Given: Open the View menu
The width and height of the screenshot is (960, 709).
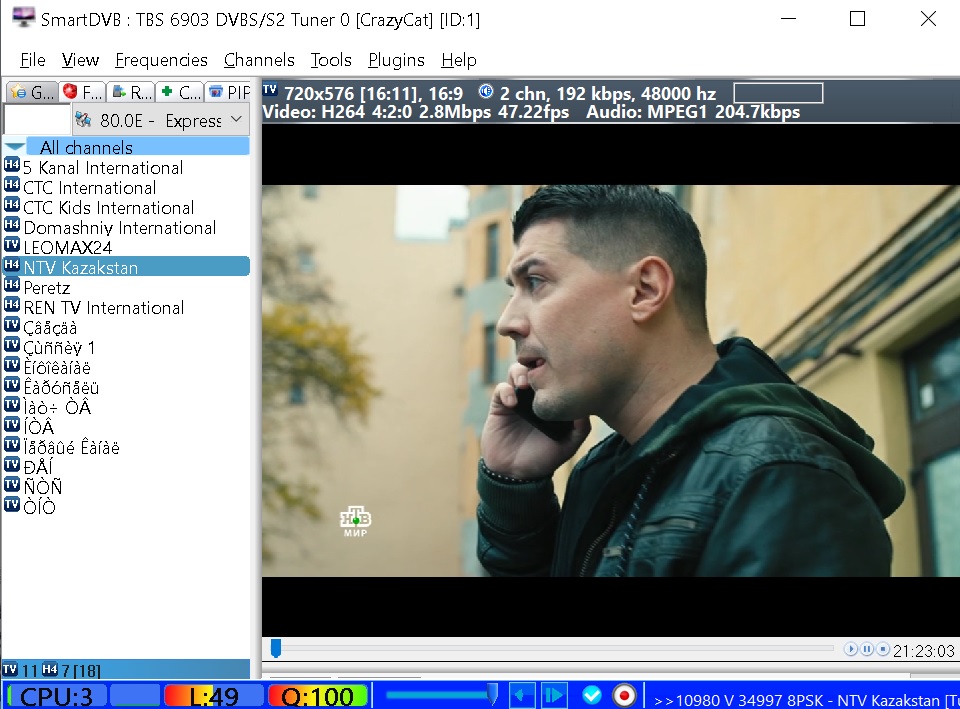Looking at the screenshot, I should (80, 60).
